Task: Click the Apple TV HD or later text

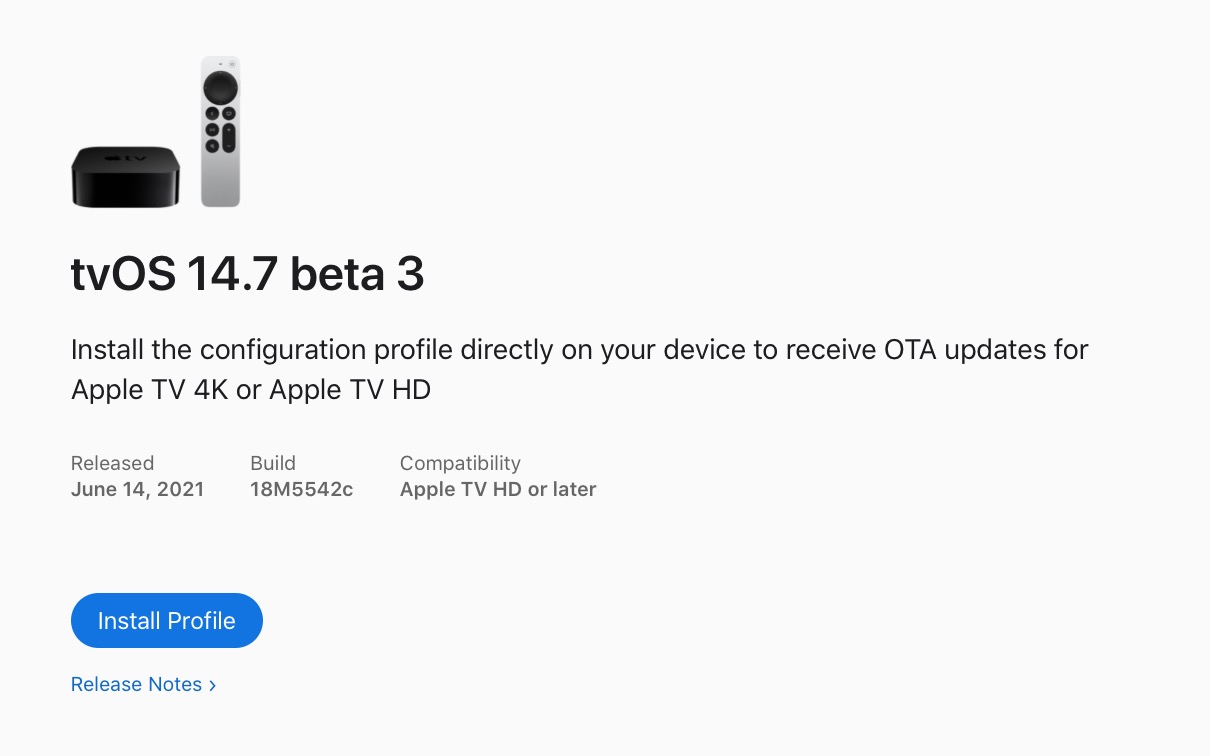Action: coord(498,489)
